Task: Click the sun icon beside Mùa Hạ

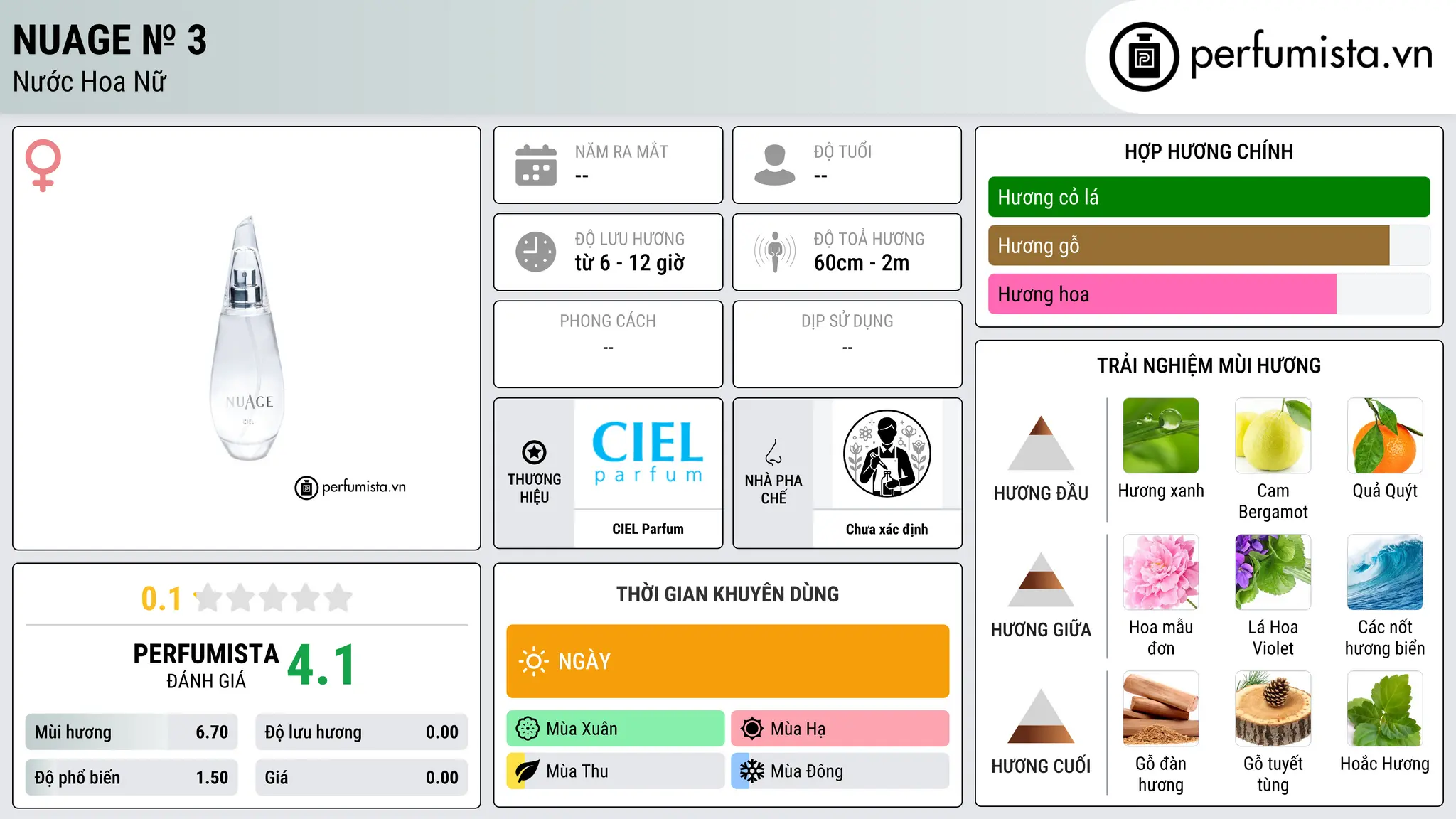Action: pos(752,729)
